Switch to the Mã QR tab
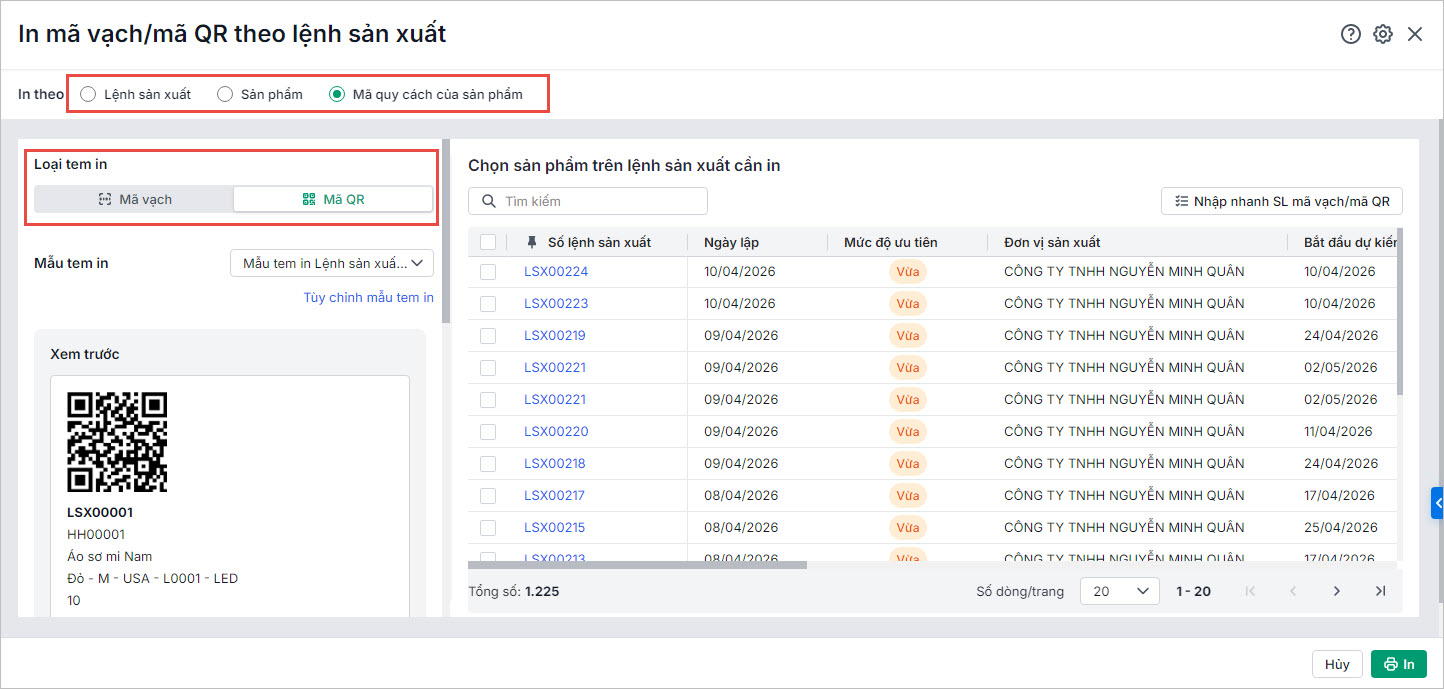The width and height of the screenshot is (1444, 689). [x=333, y=199]
